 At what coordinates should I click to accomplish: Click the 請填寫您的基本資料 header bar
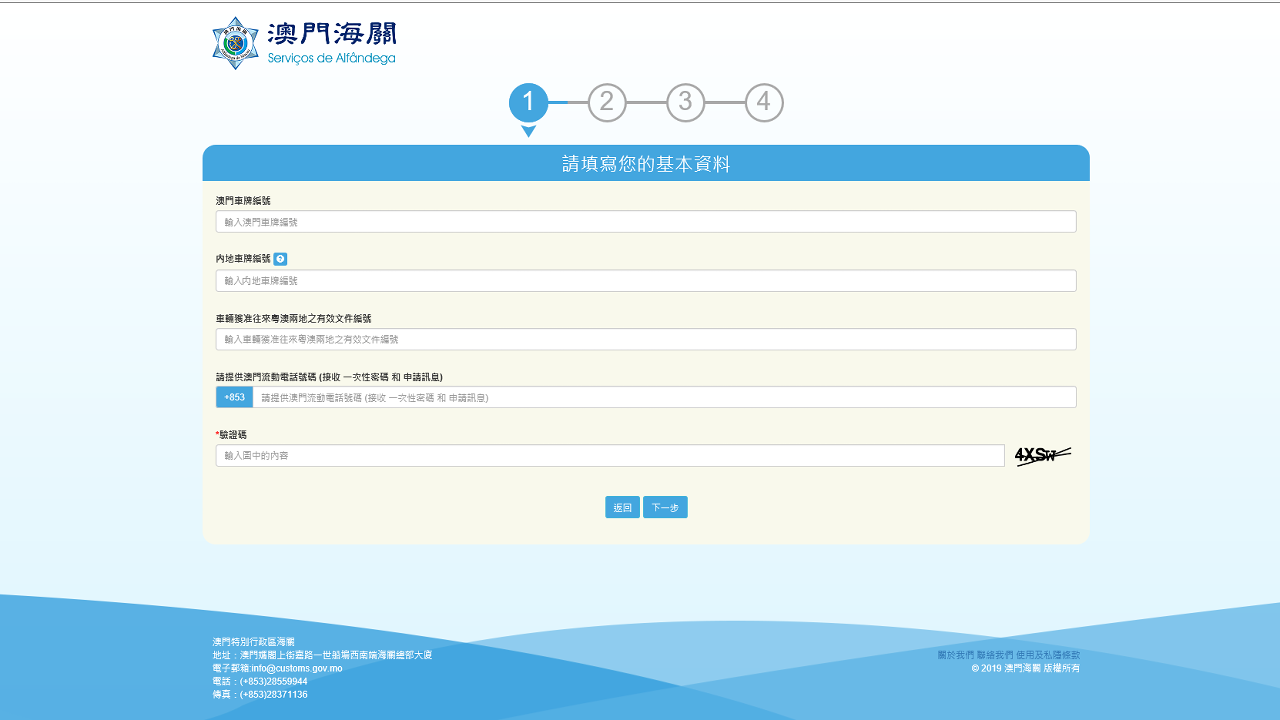(x=645, y=164)
